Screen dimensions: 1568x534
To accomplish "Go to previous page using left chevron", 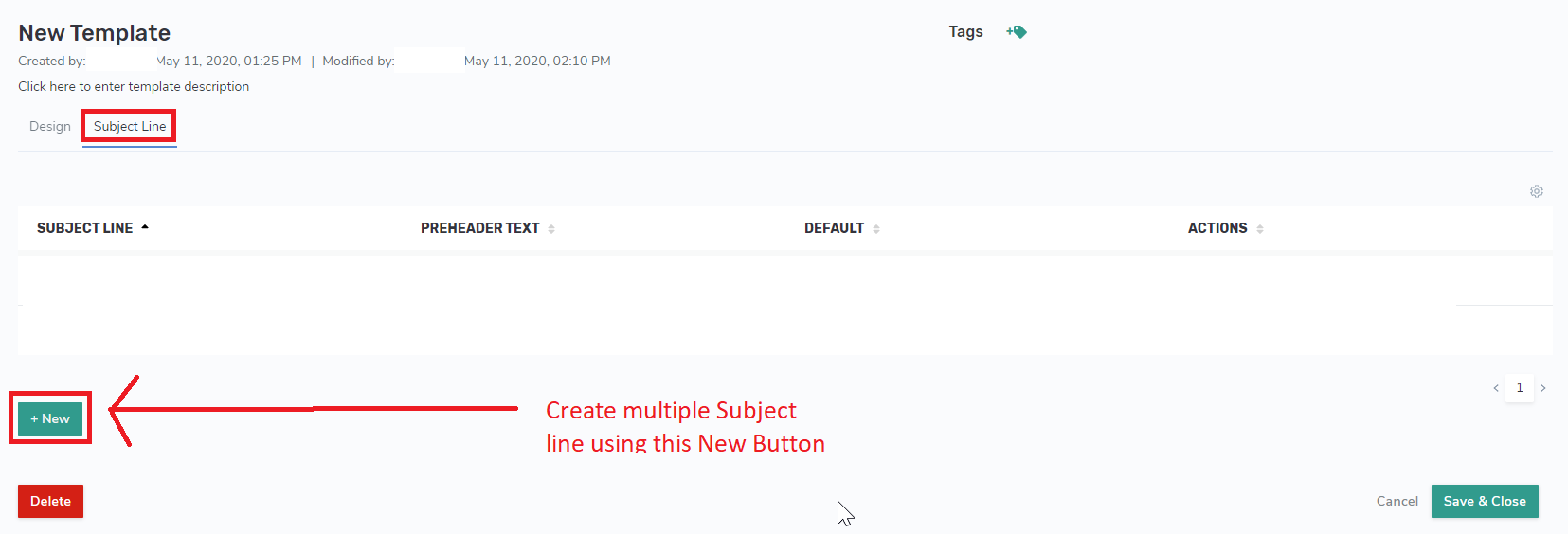I will 1496,388.
